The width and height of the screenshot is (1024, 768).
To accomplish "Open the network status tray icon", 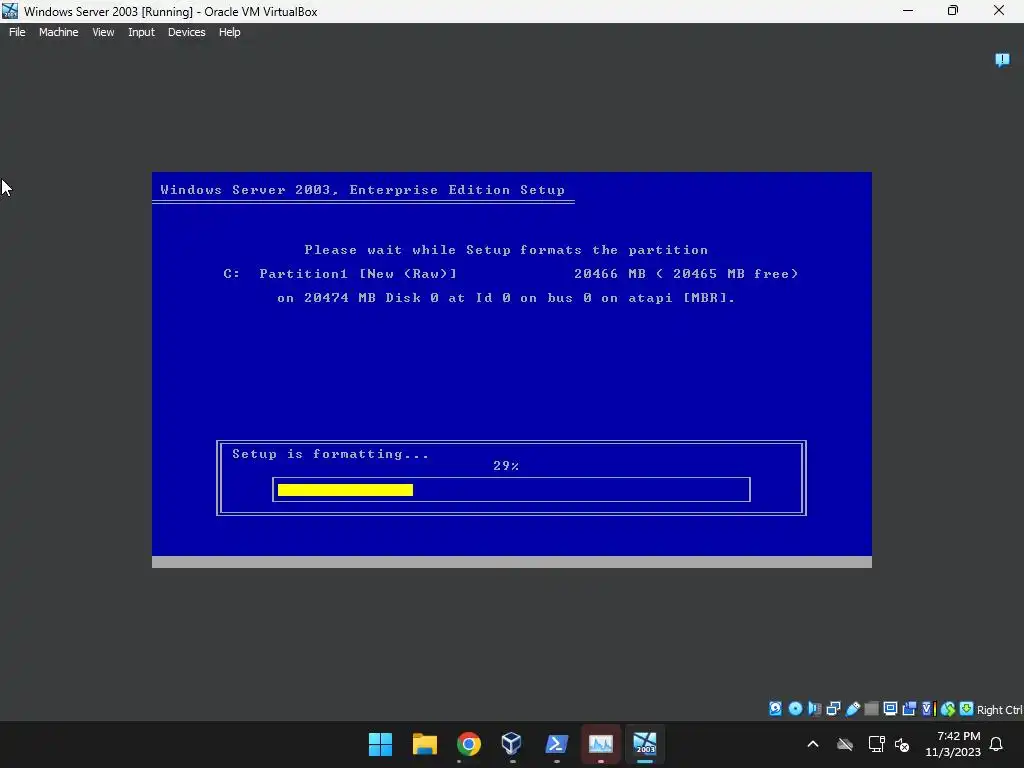I will click(x=876, y=744).
